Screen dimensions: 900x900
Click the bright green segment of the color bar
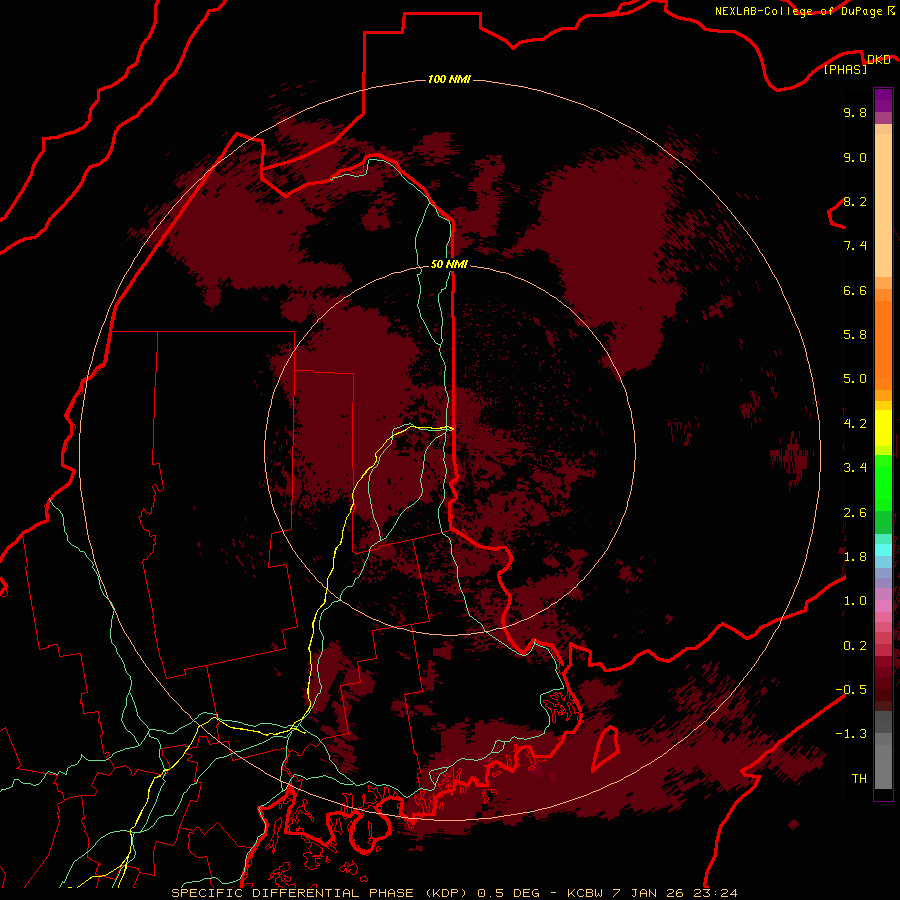coord(883,483)
